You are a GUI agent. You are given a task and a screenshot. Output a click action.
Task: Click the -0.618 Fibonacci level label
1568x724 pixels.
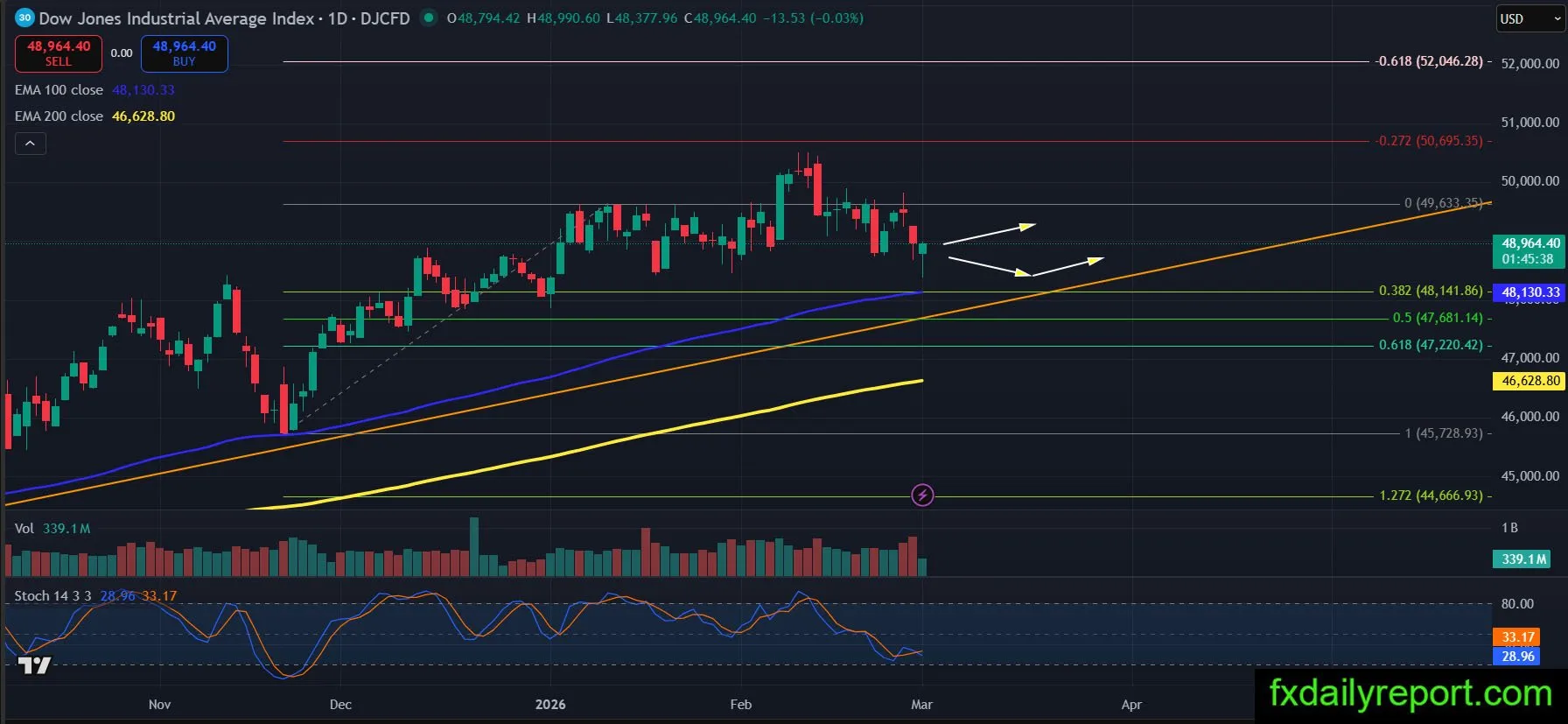pyautogui.click(x=1429, y=61)
